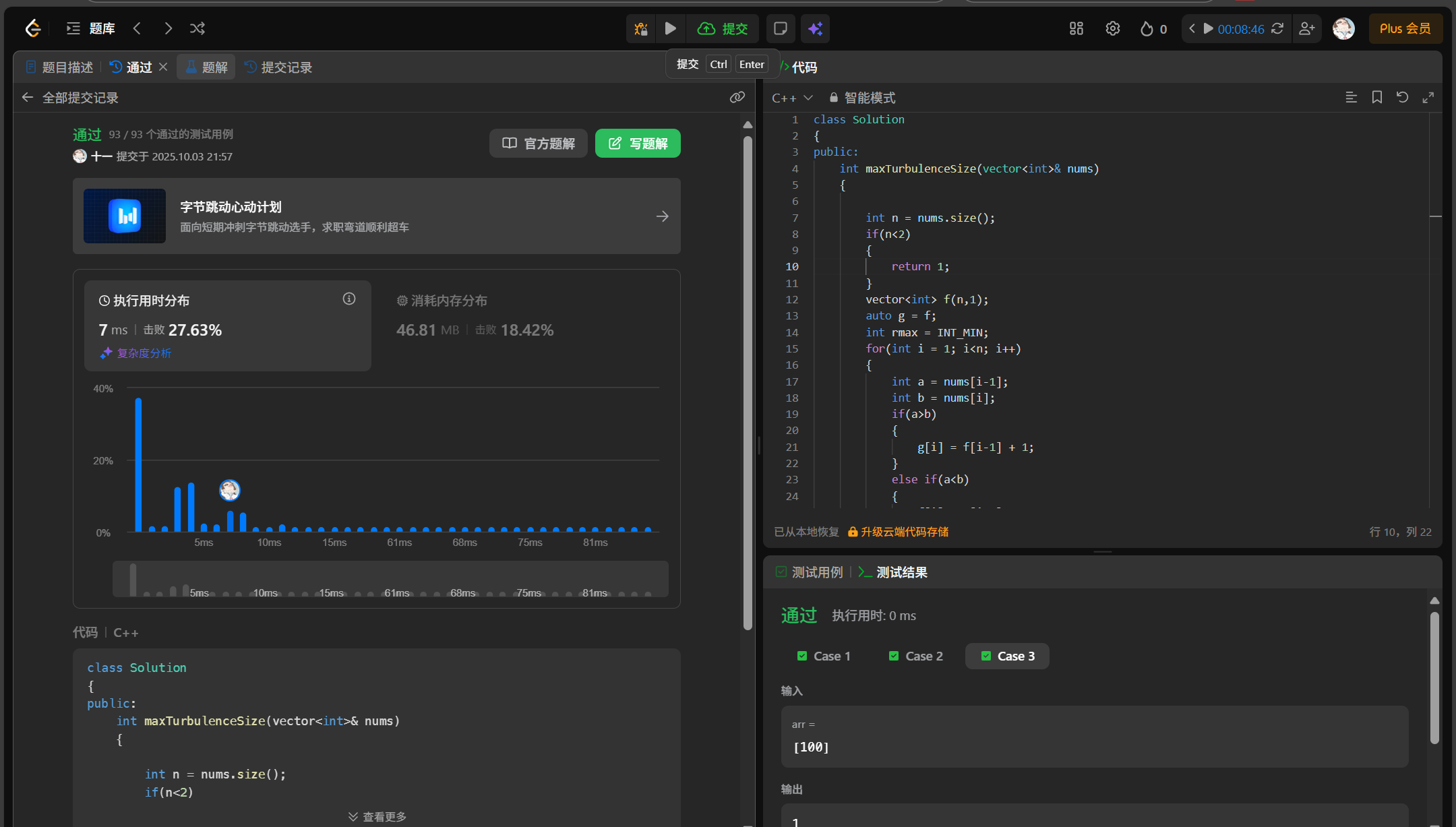1456x827 pixels.
Task: Copy submission link with the chain icon
Action: point(737,98)
